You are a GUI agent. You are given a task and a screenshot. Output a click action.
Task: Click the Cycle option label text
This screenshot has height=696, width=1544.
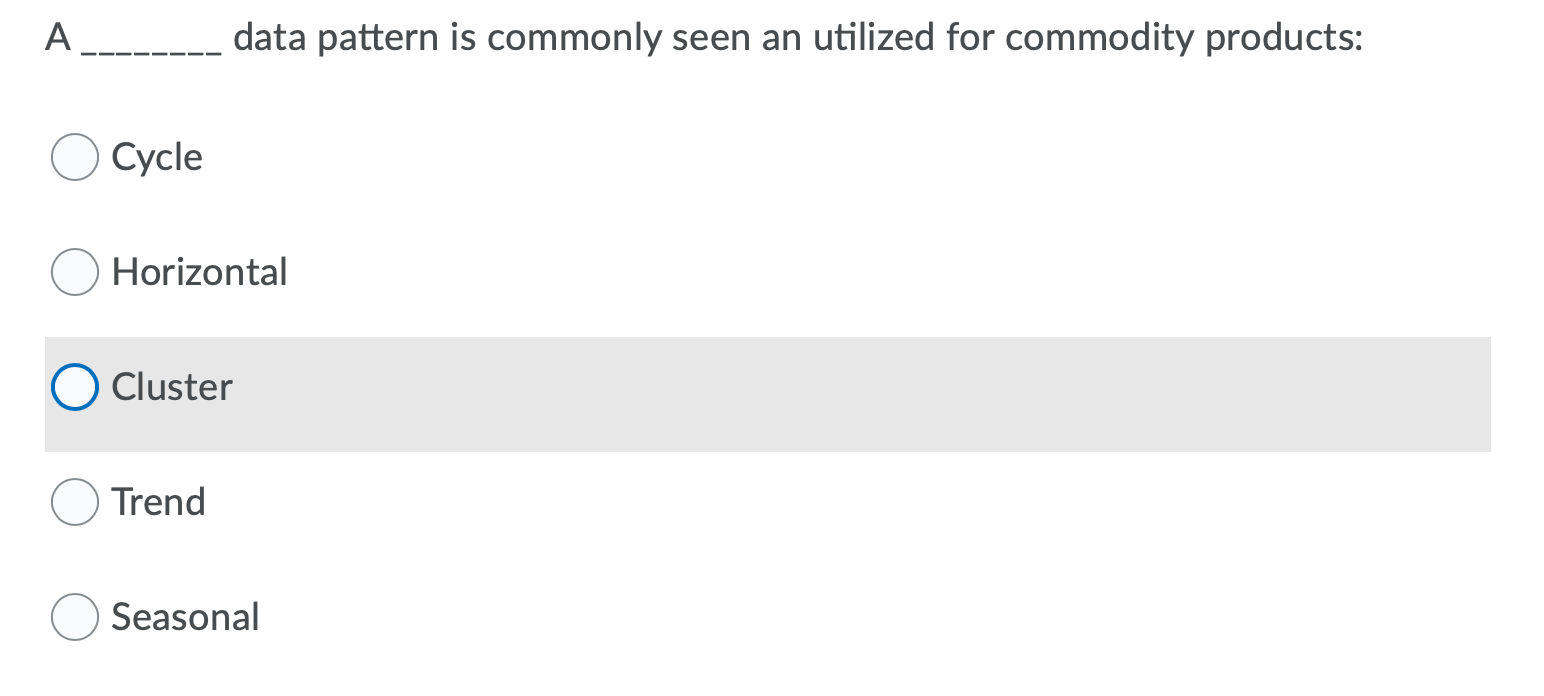coord(157,156)
